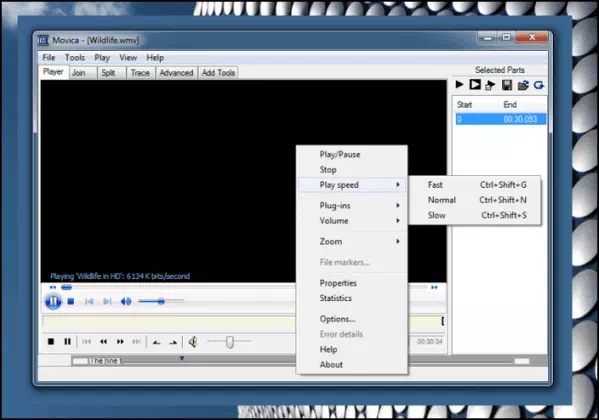Click the fast-forward double arrow in lower toolbar

[120, 342]
